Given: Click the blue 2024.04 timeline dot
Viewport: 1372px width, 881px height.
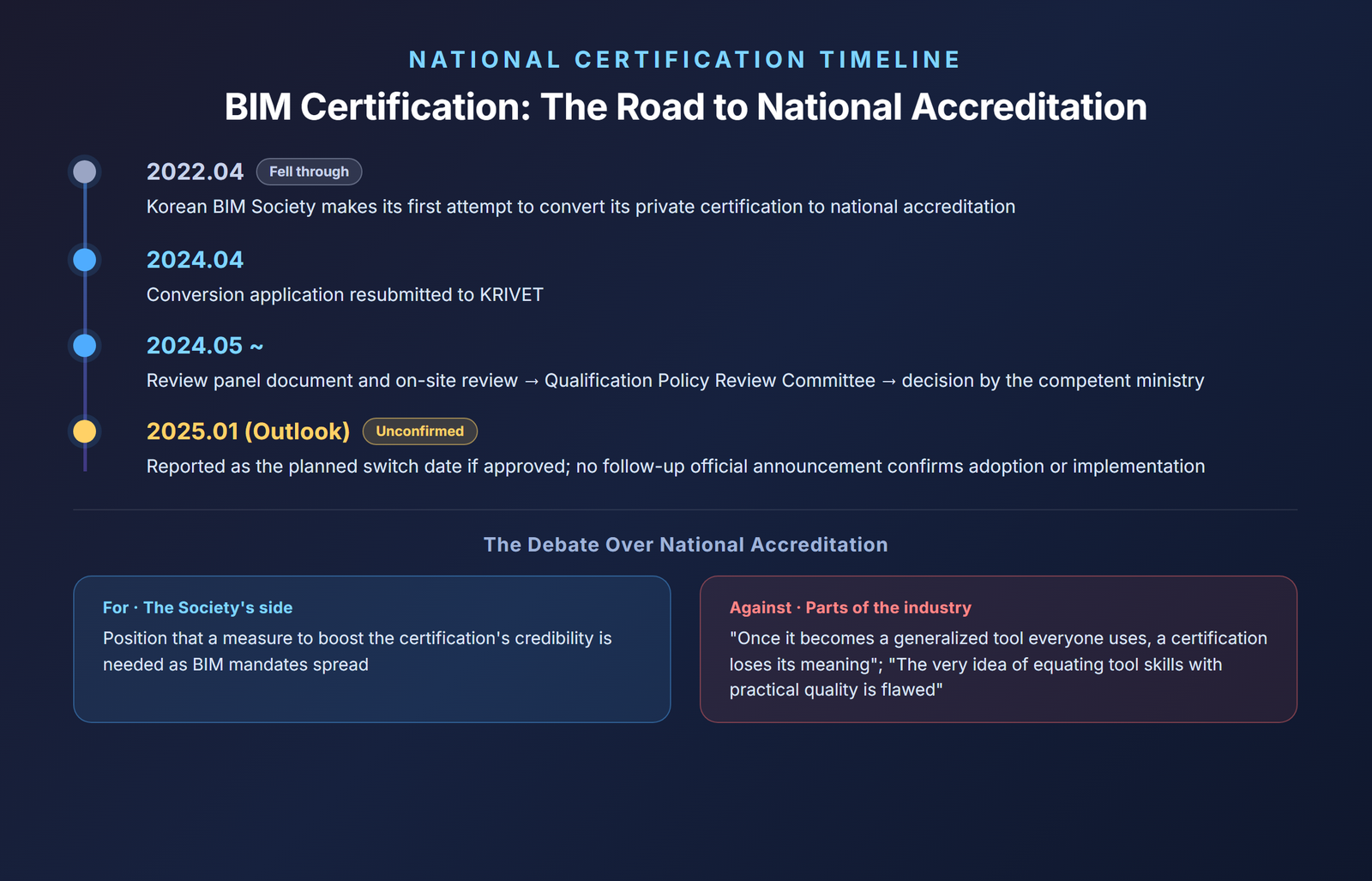Looking at the screenshot, I should [84, 260].
